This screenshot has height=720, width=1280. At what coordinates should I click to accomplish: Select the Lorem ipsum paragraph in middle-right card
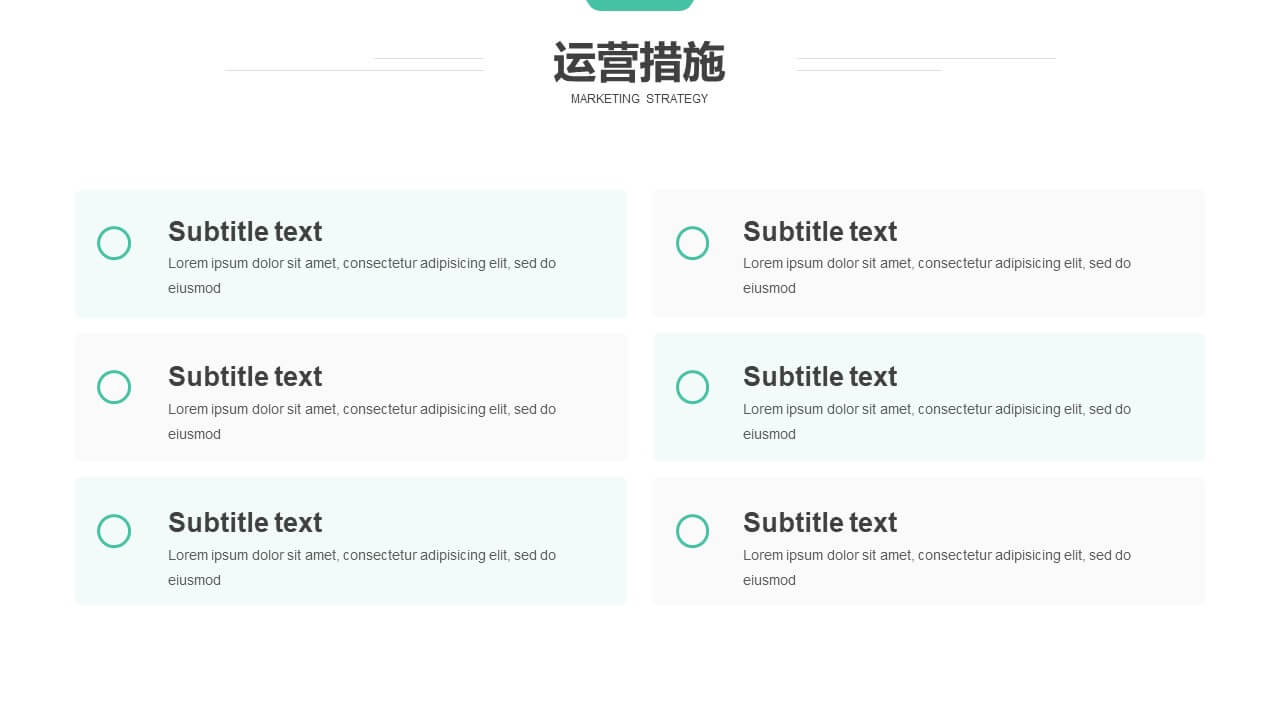937,422
